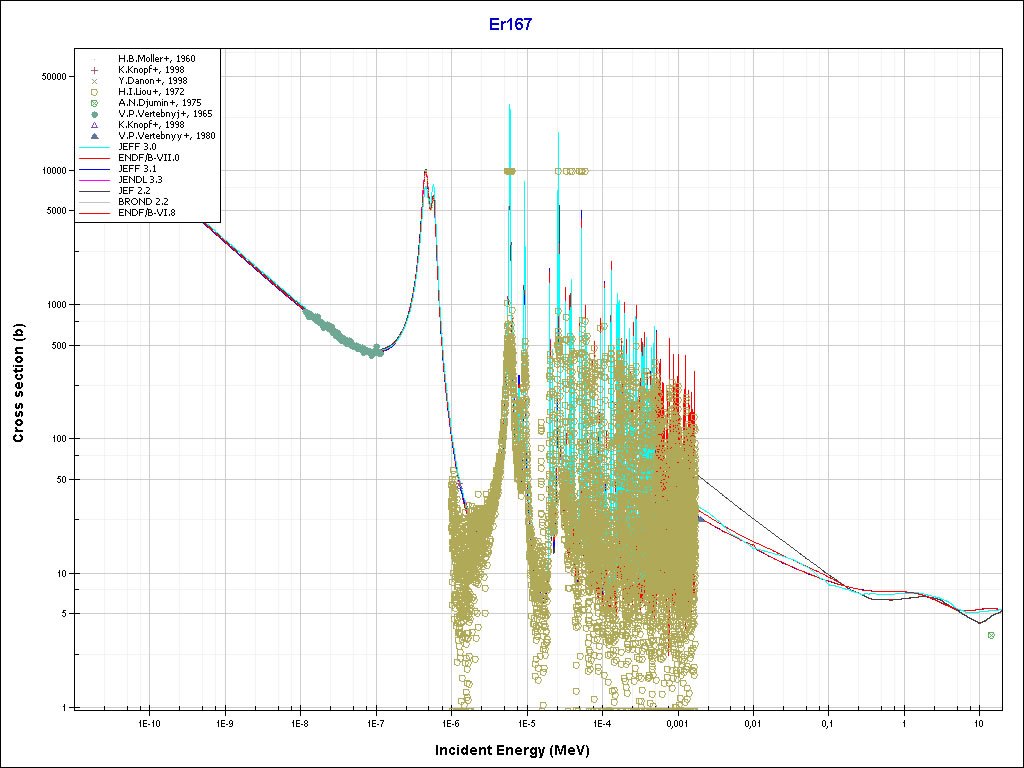Click the ENDF/B-VI.8 legend label

[x=148, y=213]
